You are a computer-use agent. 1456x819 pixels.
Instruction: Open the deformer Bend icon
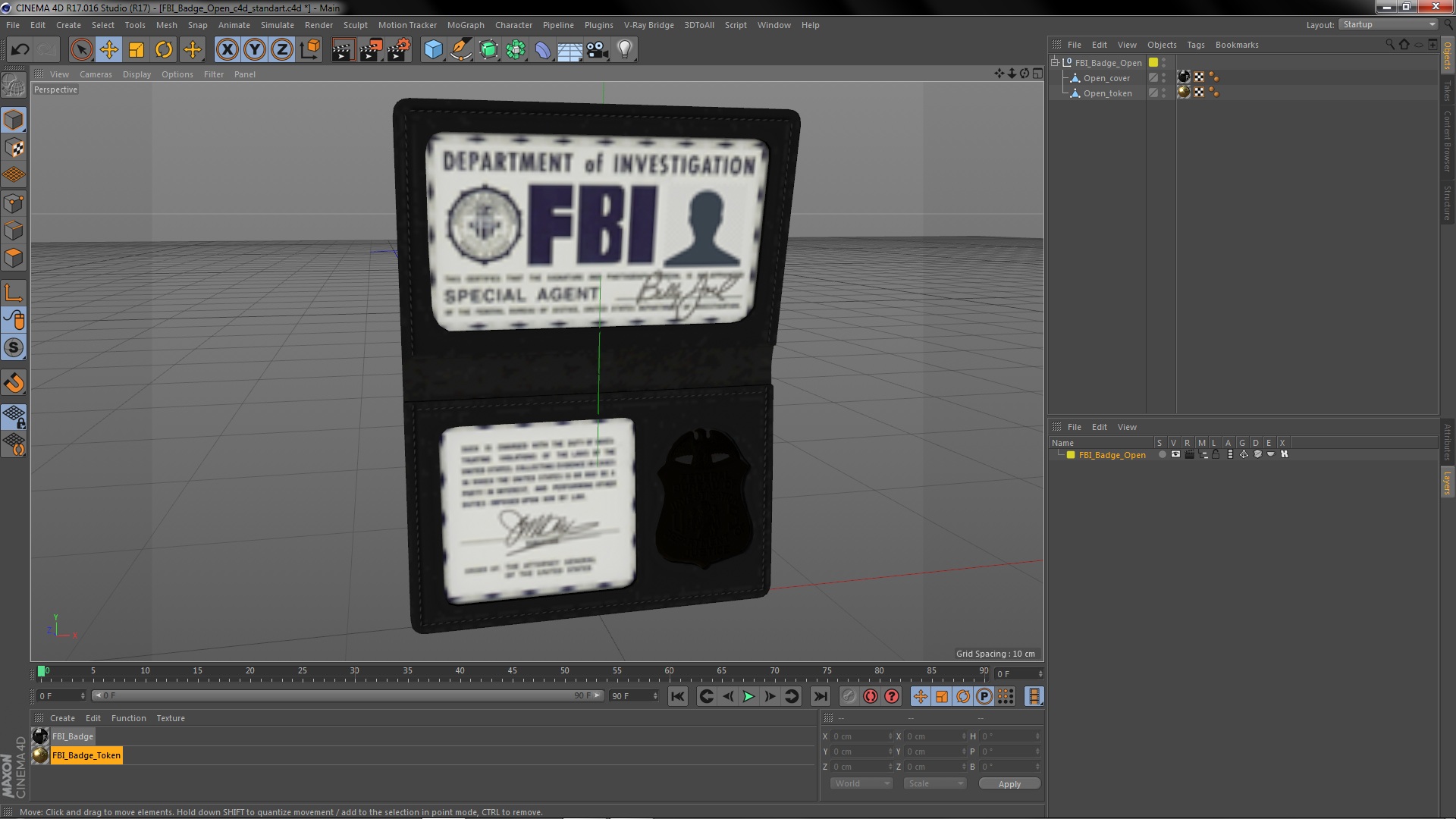[x=543, y=50]
